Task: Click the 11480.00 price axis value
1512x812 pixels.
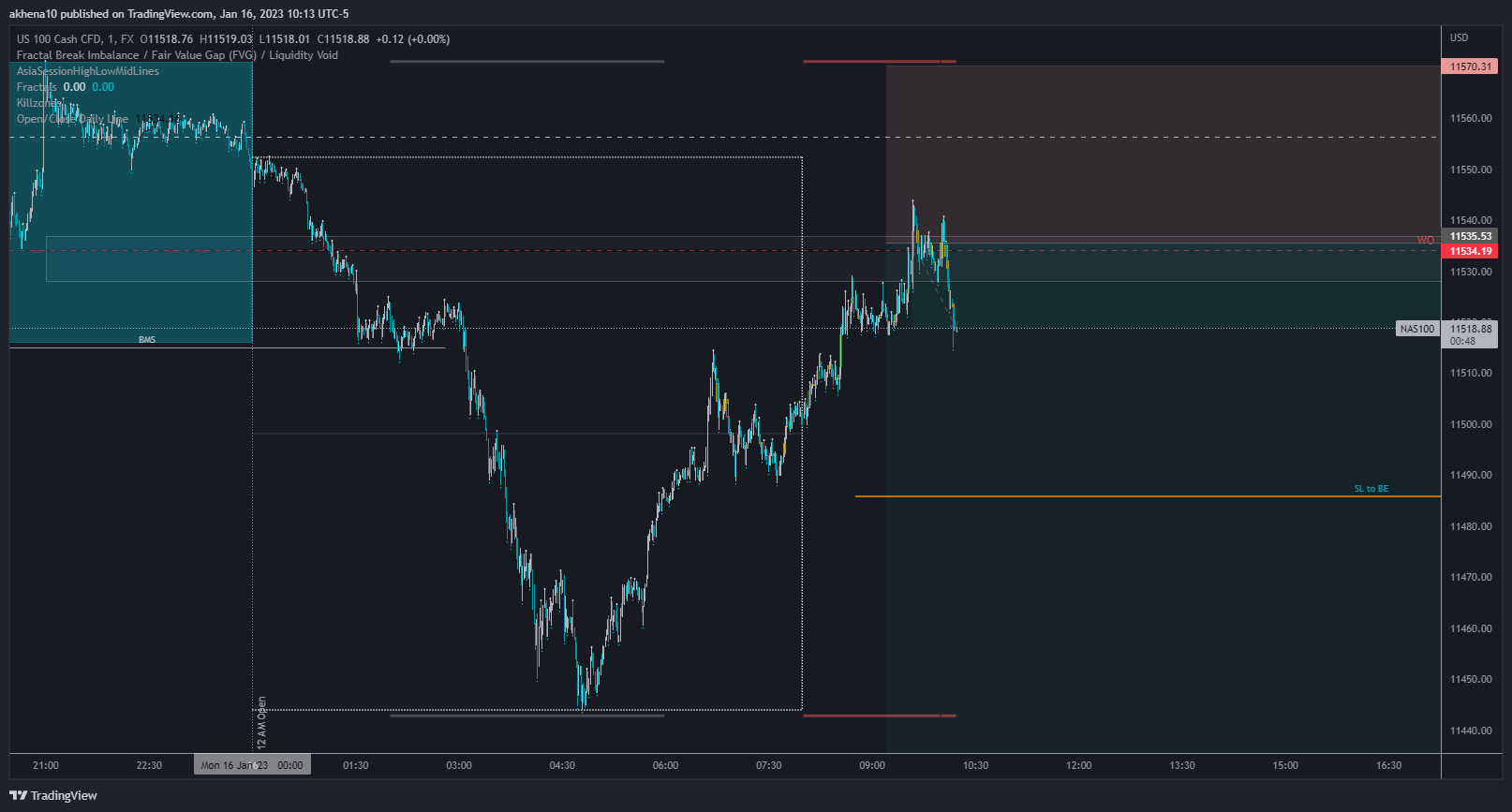Action: pyautogui.click(x=1471, y=526)
